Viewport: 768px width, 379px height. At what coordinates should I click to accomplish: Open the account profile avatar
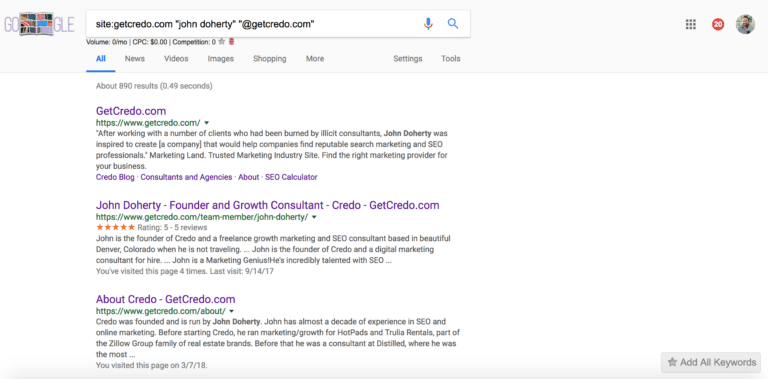[745, 24]
